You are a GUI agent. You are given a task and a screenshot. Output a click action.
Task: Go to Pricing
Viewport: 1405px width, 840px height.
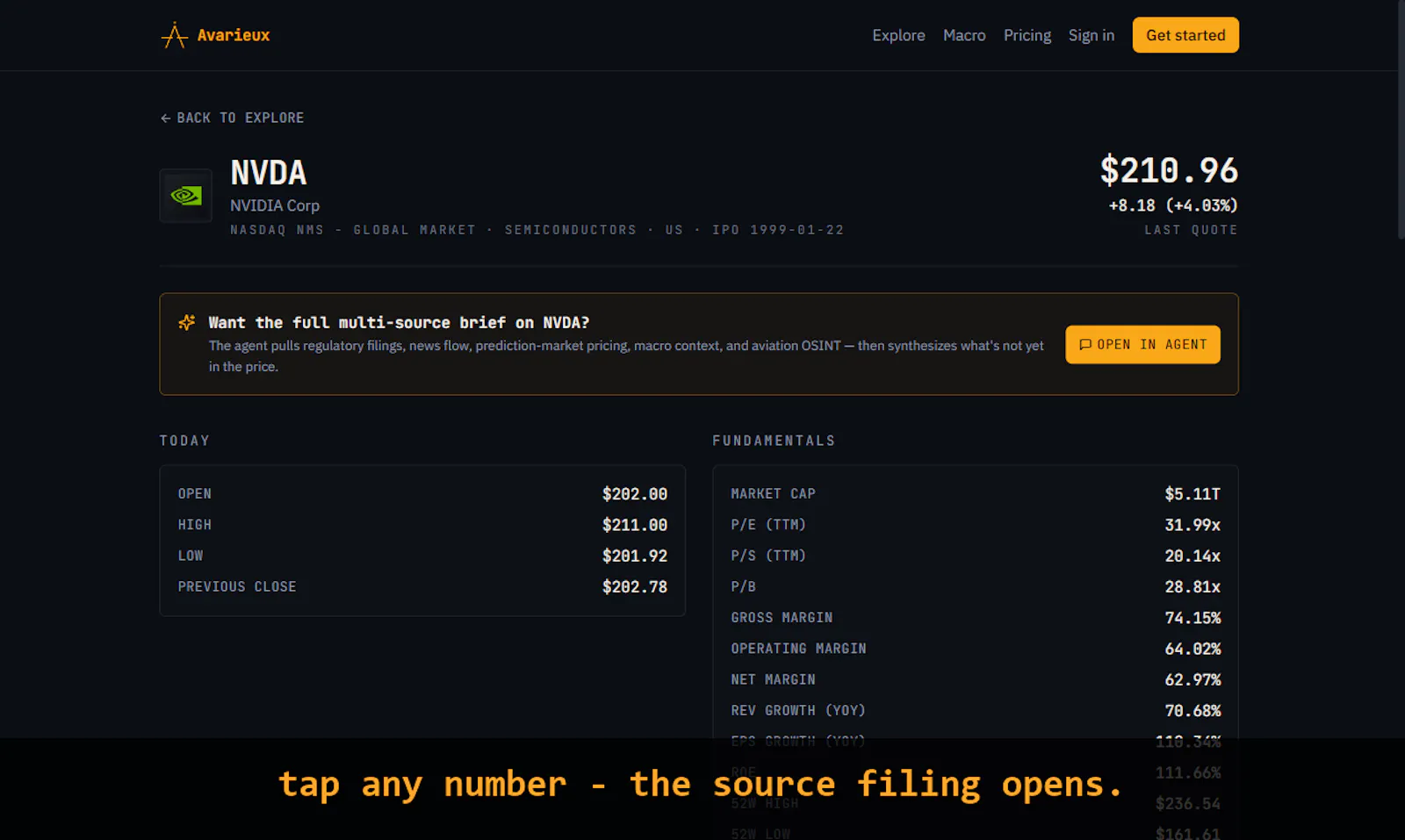click(1027, 35)
